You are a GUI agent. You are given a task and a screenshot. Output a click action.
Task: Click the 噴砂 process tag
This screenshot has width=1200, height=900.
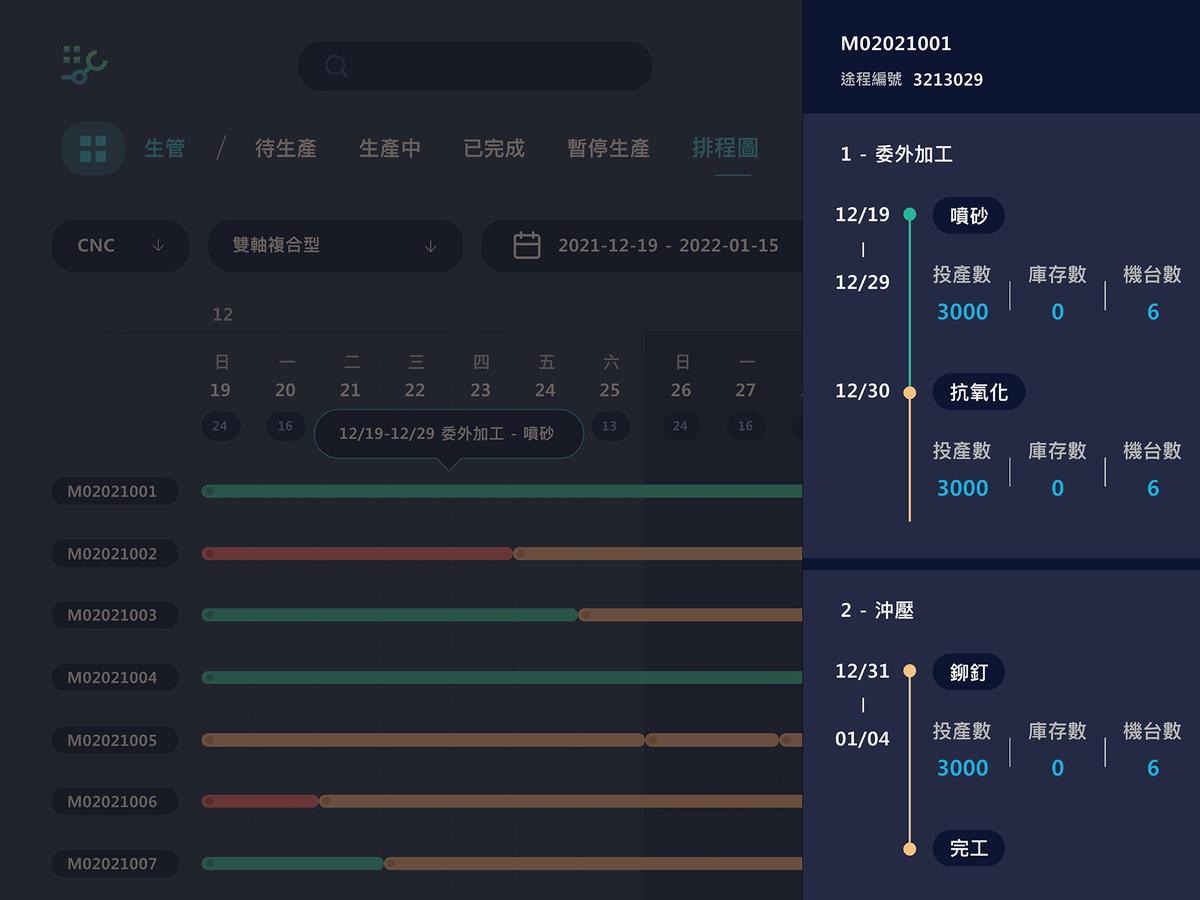pyautogui.click(x=968, y=215)
